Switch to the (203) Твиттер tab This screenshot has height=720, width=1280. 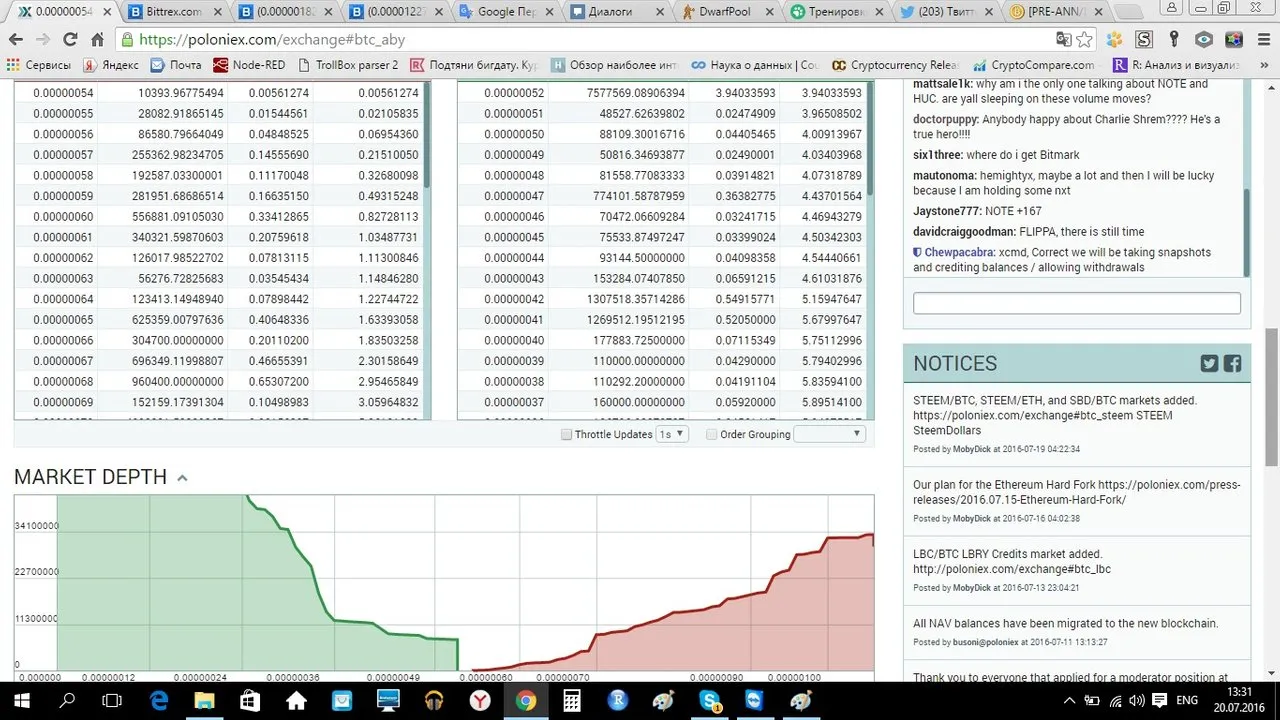[x=946, y=12]
